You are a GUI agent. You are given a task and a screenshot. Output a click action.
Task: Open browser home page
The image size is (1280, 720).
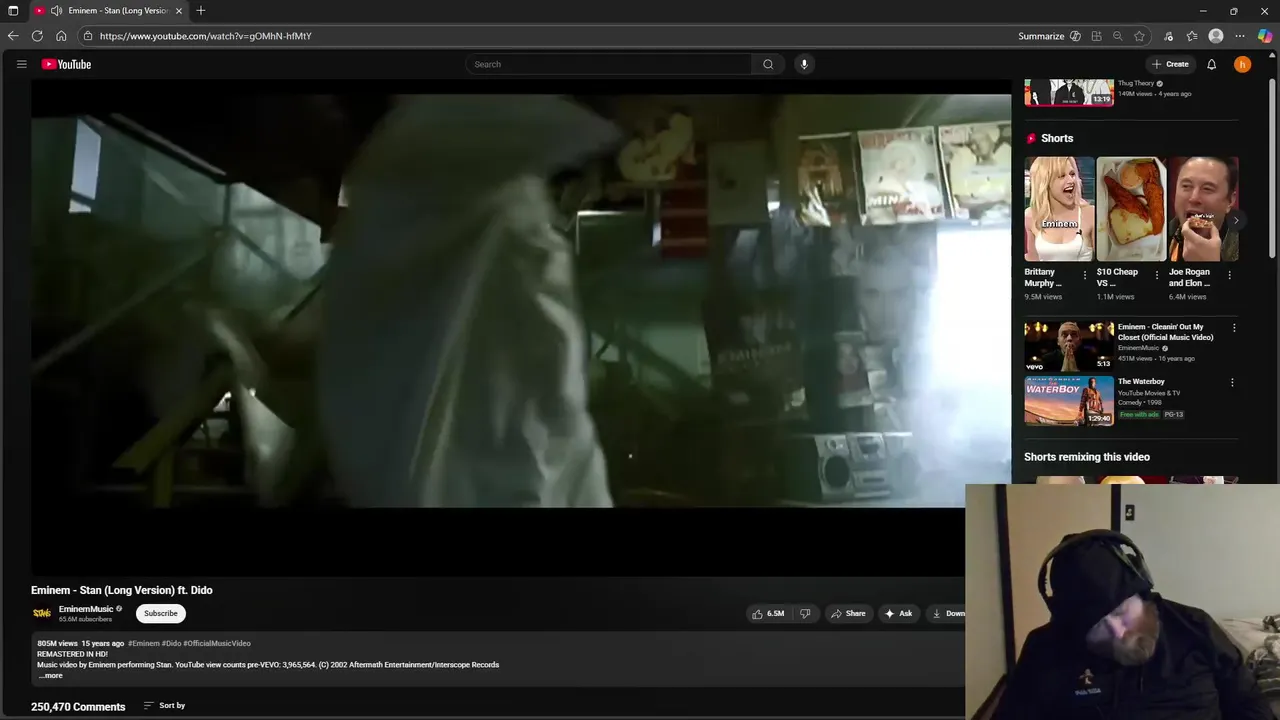61,36
